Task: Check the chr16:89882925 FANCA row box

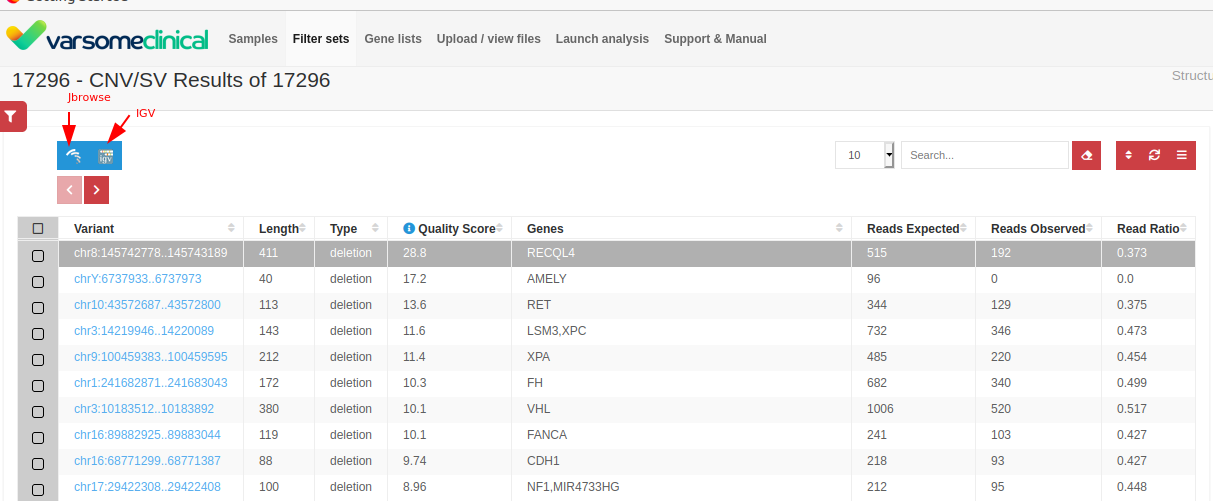Action: pyautogui.click(x=38, y=438)
